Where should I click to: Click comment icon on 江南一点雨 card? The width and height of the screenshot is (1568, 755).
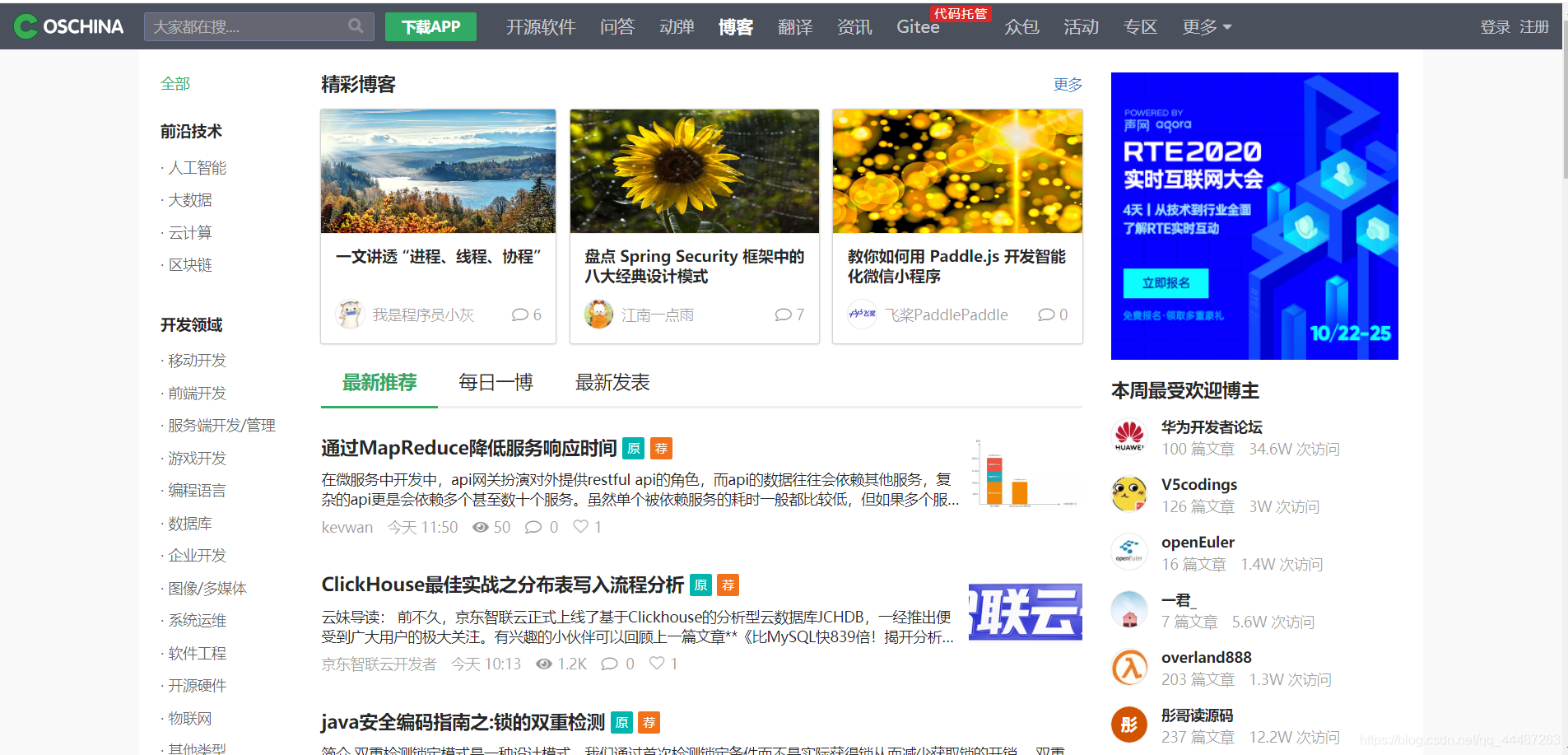tap(783, 315)
